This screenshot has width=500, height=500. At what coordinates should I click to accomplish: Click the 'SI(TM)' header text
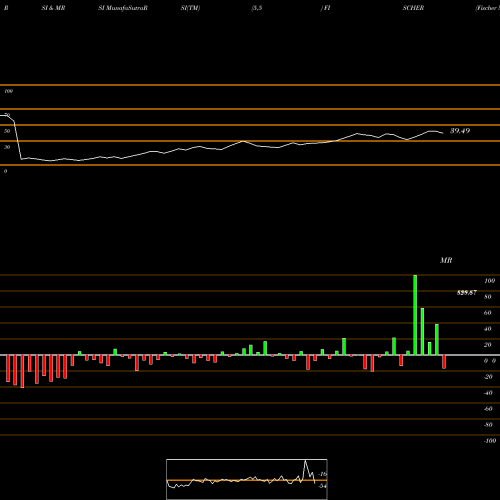click(x=190, y=8)
